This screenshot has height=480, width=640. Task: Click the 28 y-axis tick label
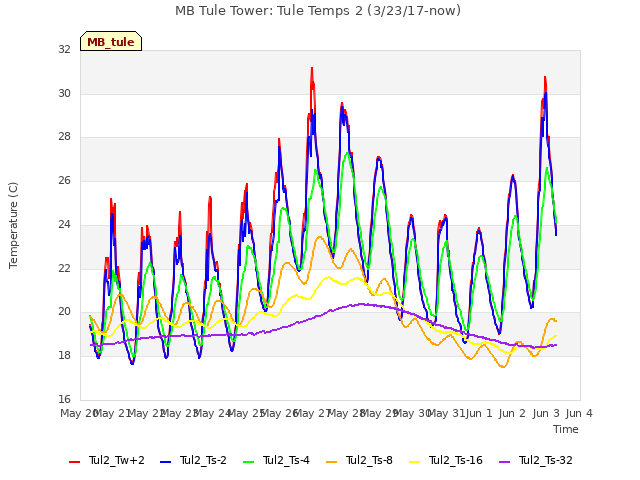pyautogui.click(x=64, y=137)
